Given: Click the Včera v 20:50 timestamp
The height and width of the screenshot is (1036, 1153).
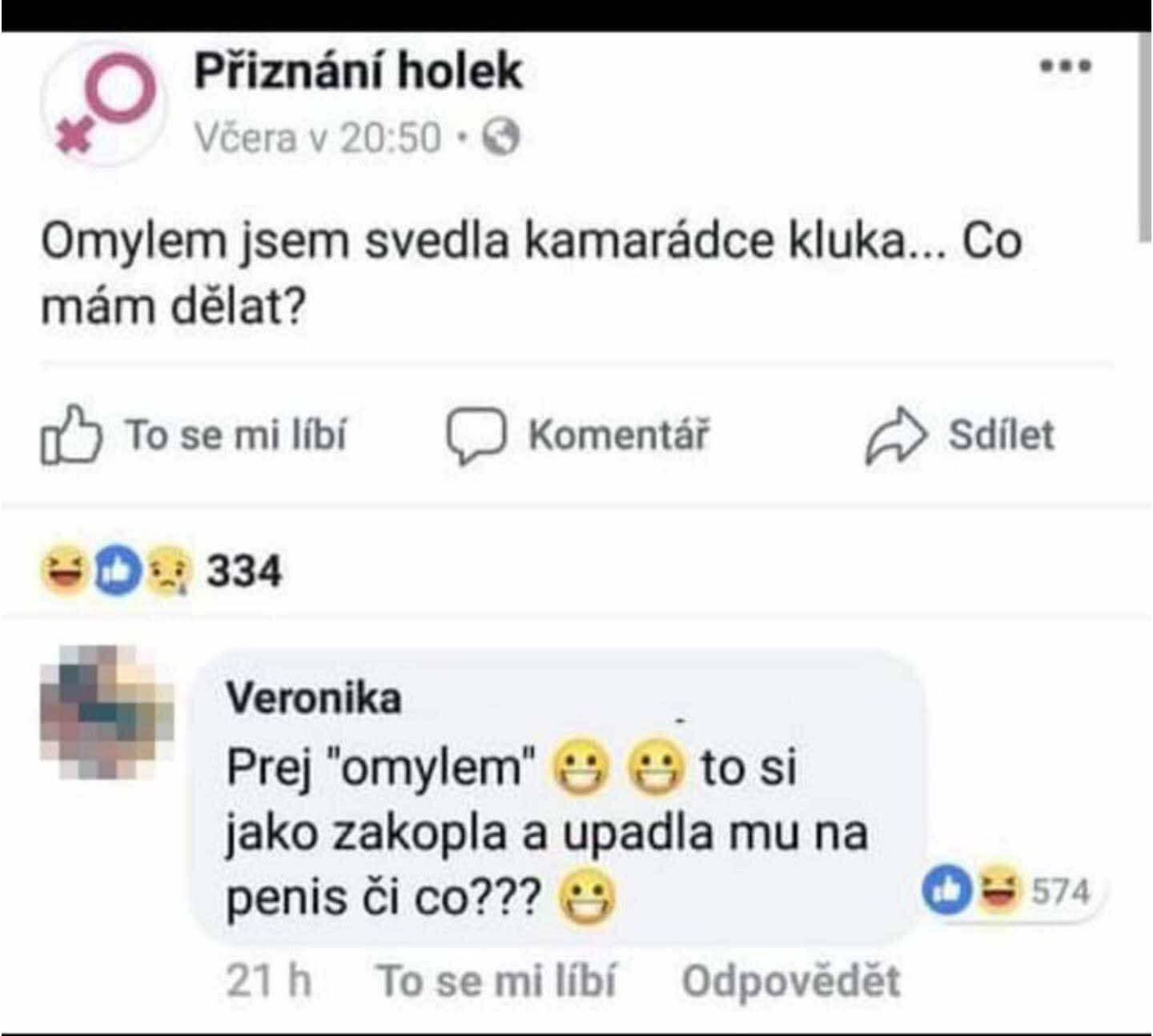Looking at the screenshot, I should pos(318,138).
